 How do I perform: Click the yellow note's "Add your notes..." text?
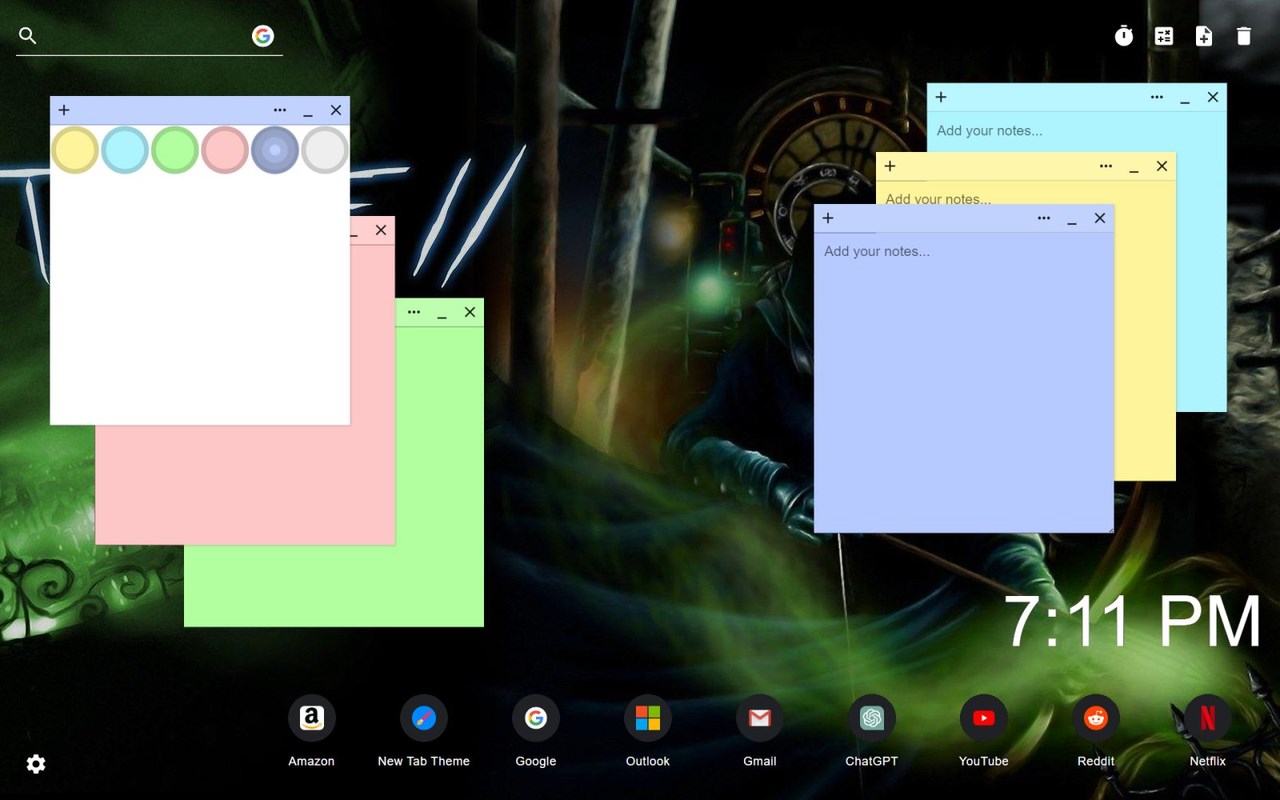click(938, 198)
